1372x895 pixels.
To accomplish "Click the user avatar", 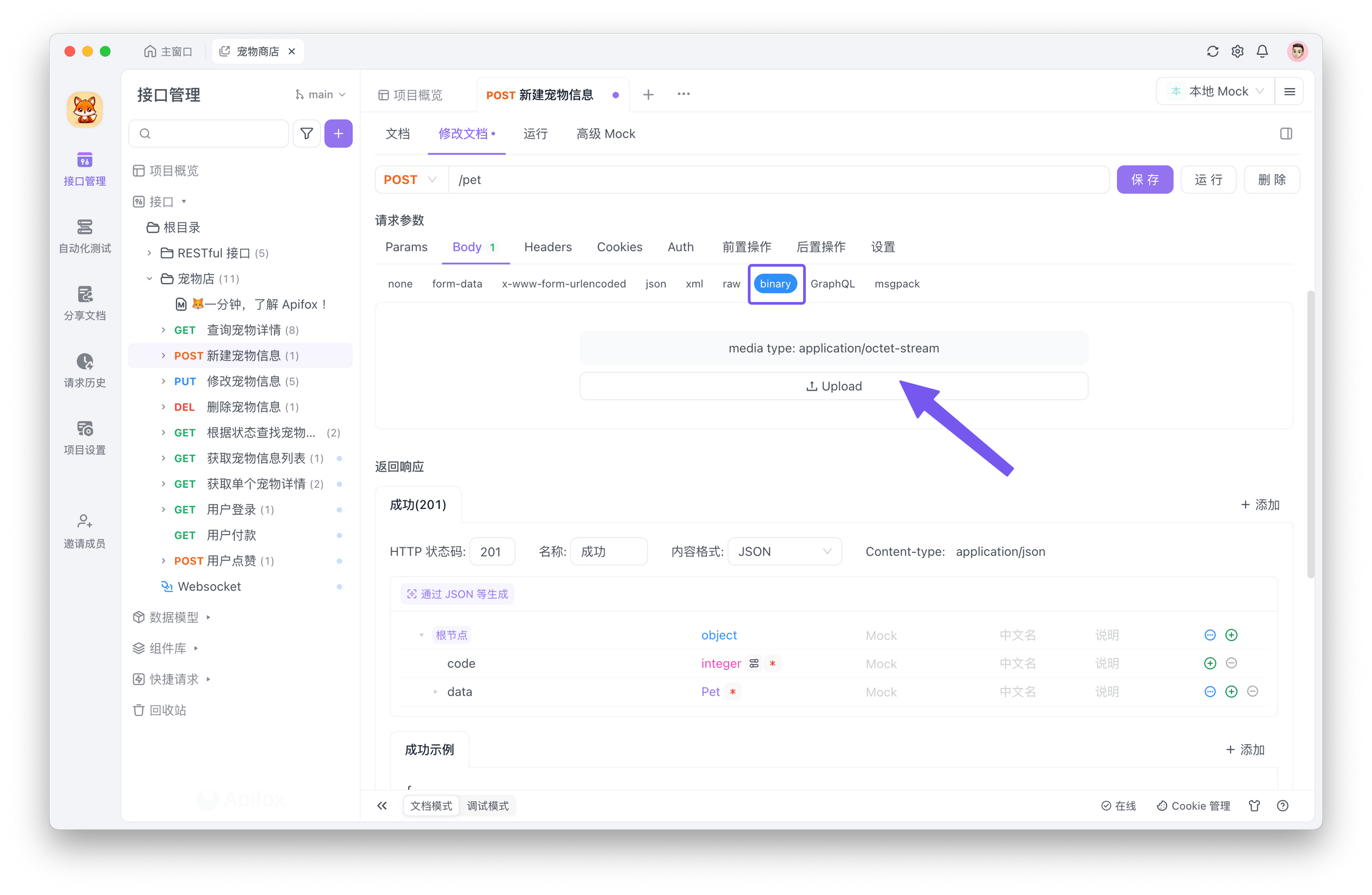I will (1297, 51).
